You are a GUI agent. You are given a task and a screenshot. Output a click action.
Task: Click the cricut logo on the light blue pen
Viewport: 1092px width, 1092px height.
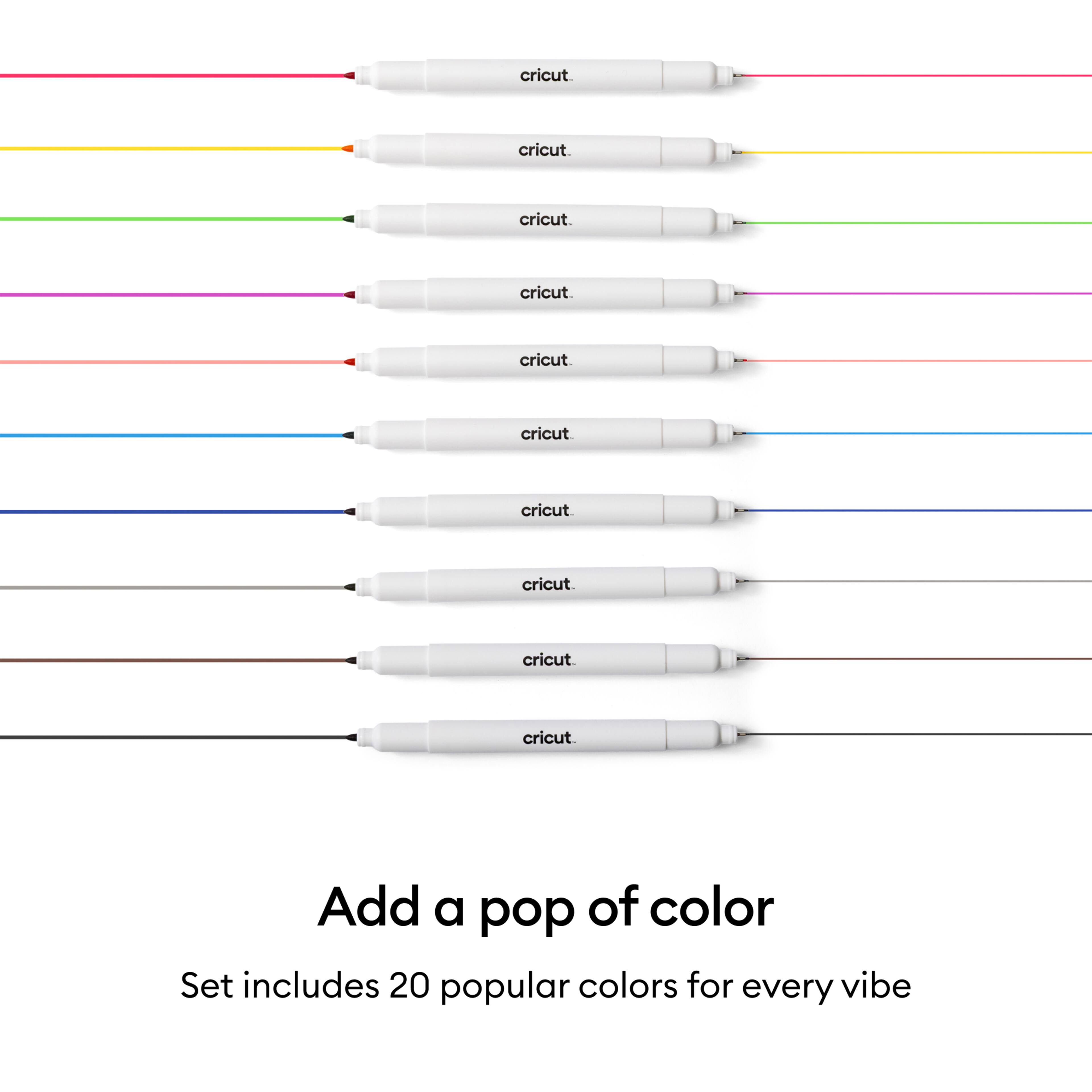click(x=546, y=433)
